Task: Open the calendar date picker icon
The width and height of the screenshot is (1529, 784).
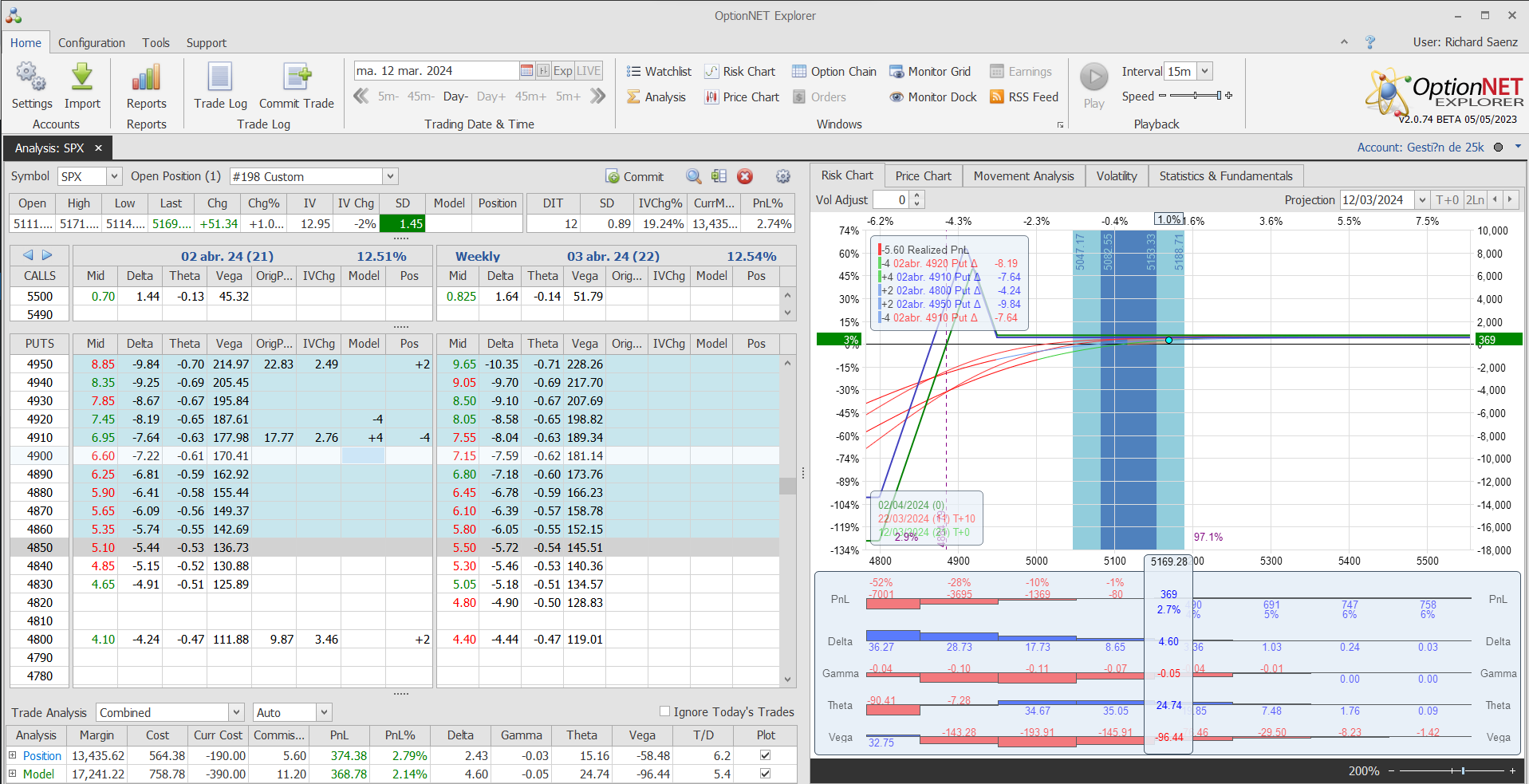Action: (526, 71)
